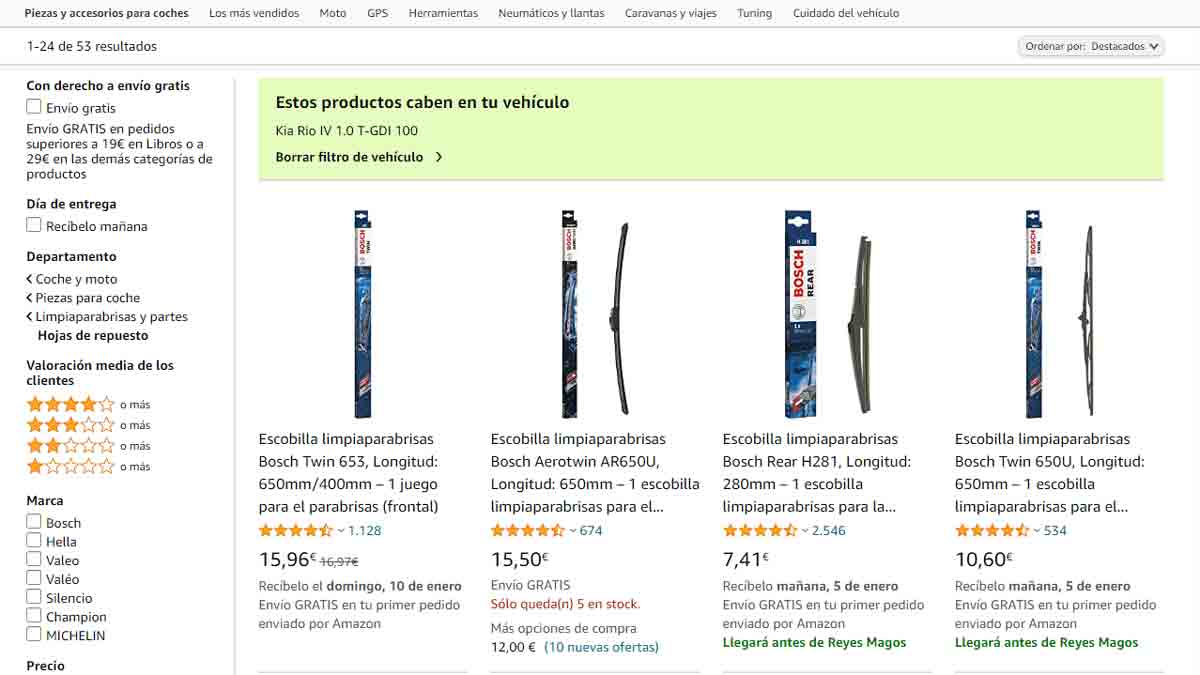Image resolution: width=1200 pixels, height=675 pixels.
Task: Click star rating of Bosch Twin 653
Action: point(296,530)
